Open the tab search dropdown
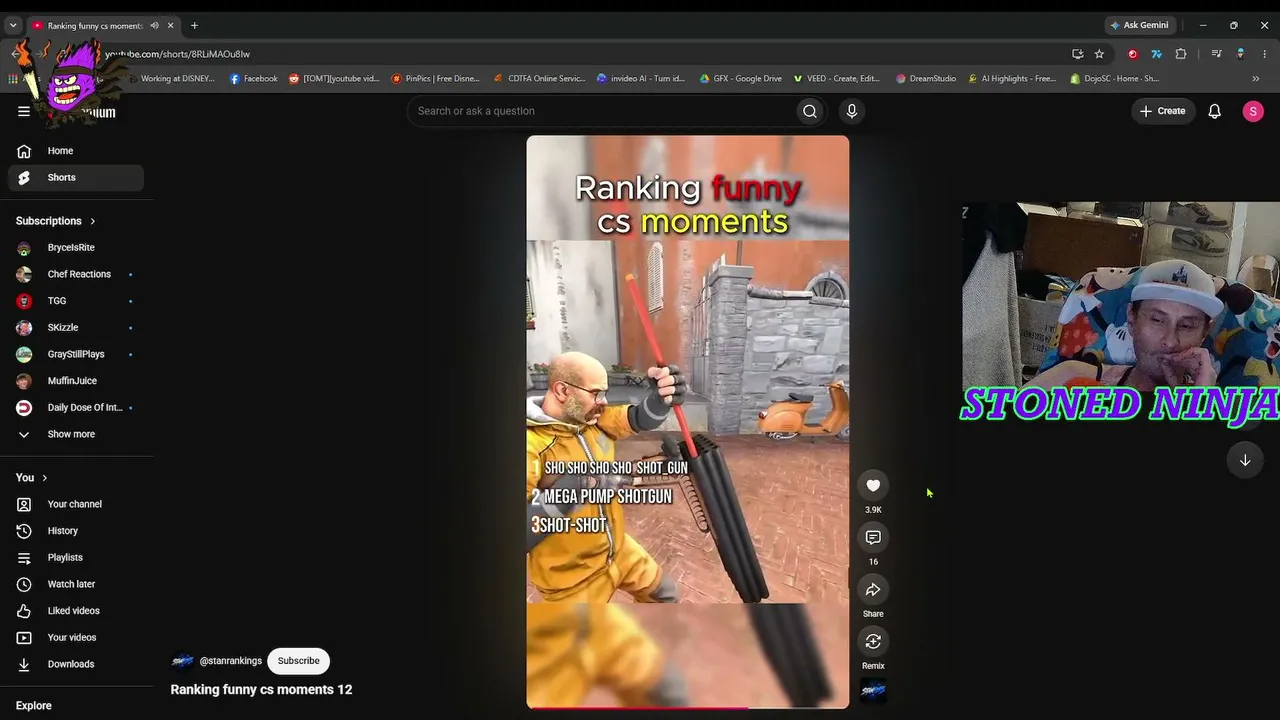The width and height of the screenshot is (1280, 720). coord(13,25)
